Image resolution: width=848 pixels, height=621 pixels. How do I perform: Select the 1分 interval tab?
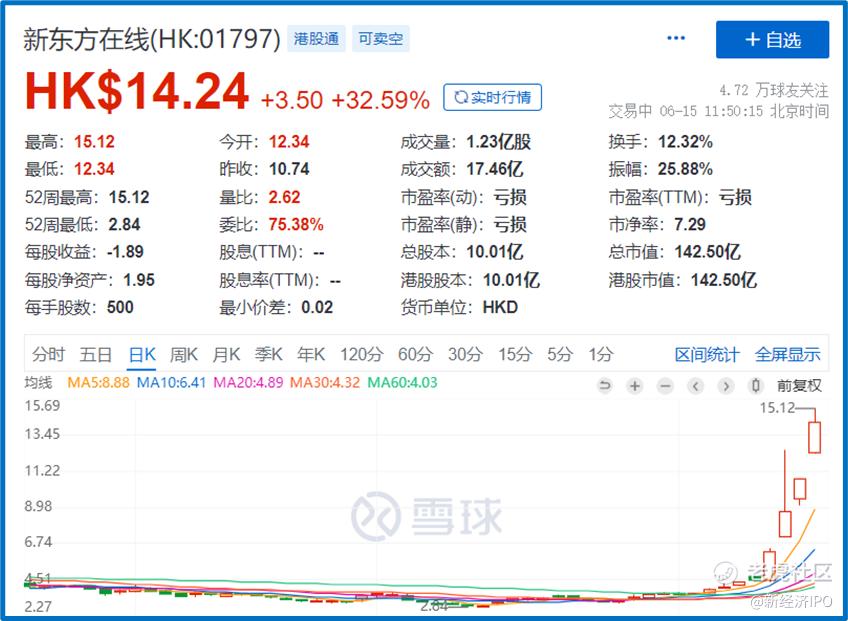(x=601, y=355)
